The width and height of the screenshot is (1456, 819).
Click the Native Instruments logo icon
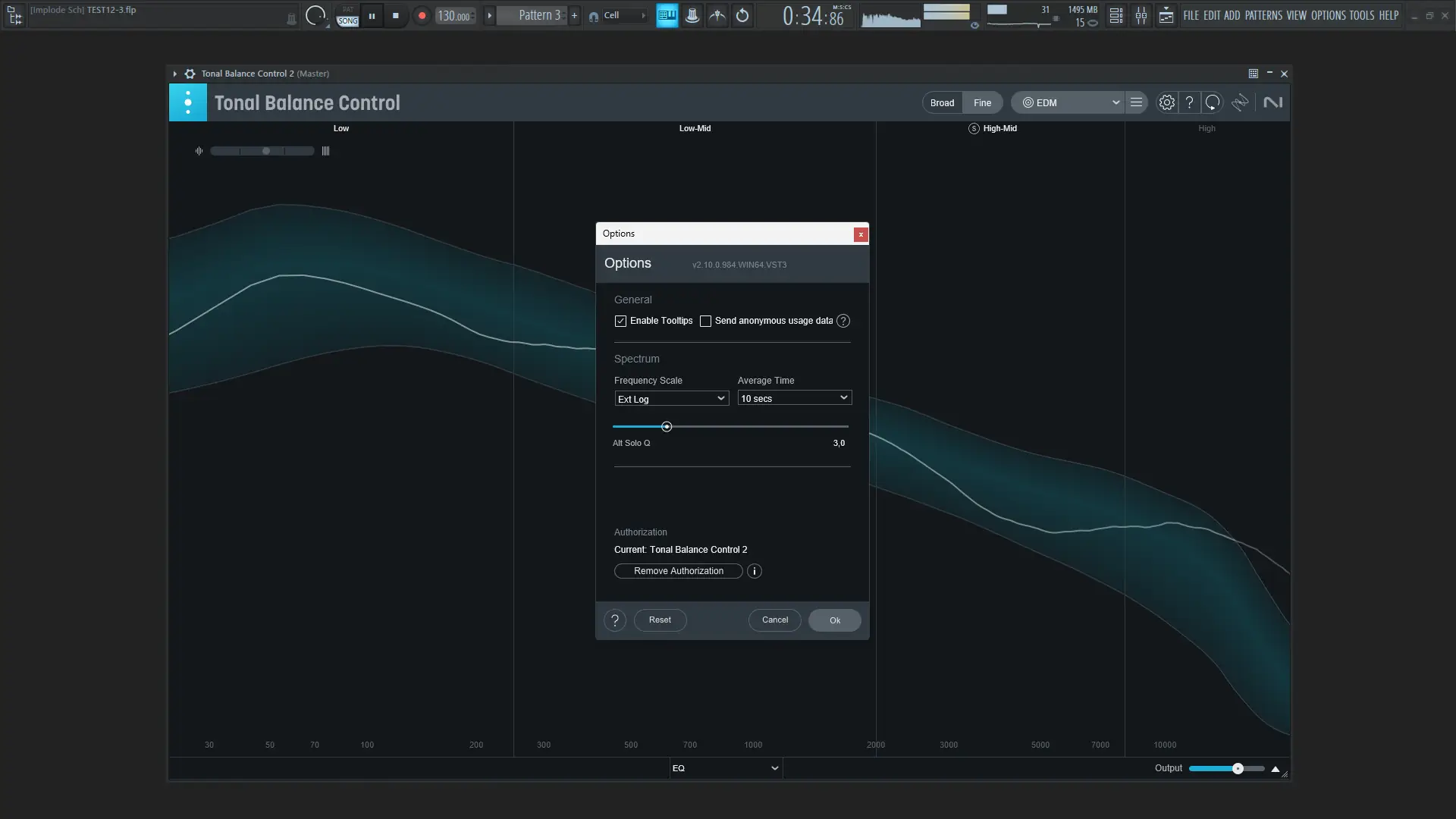pos(1272,102)
